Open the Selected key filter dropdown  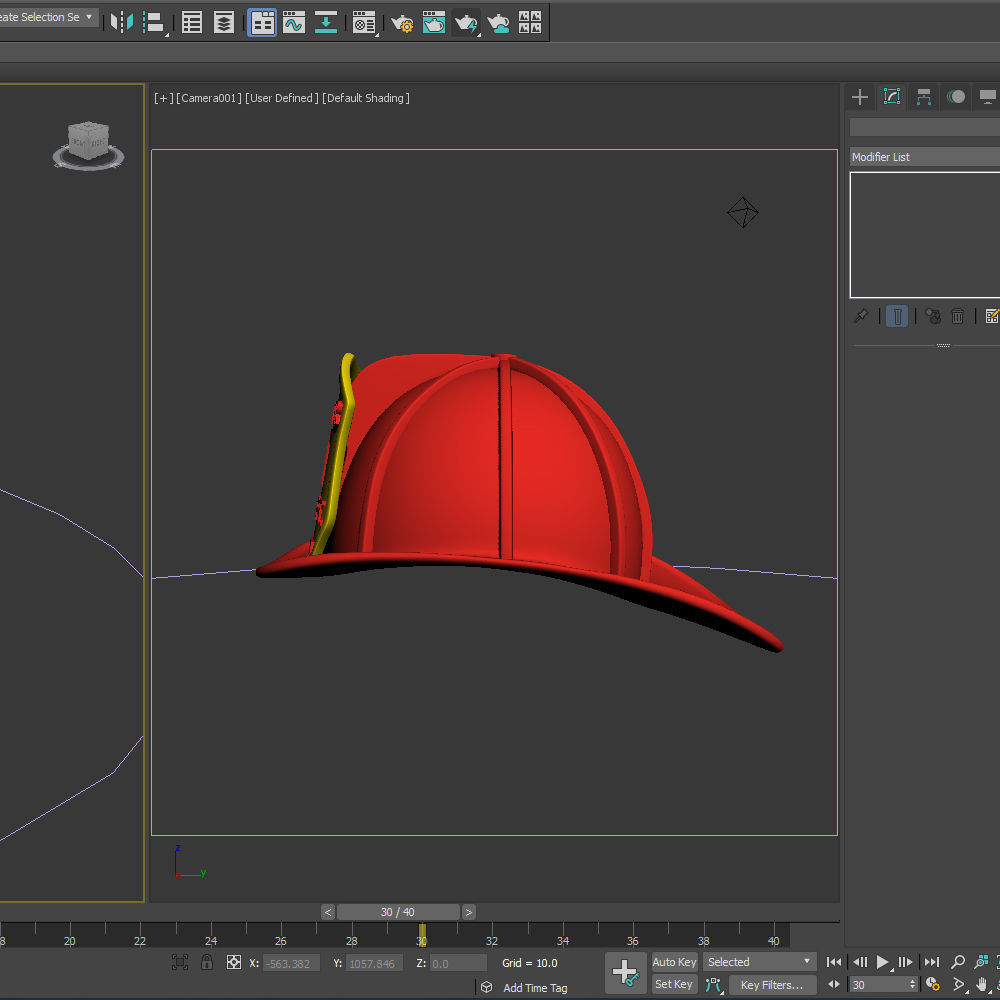click(x=759, y=962)
